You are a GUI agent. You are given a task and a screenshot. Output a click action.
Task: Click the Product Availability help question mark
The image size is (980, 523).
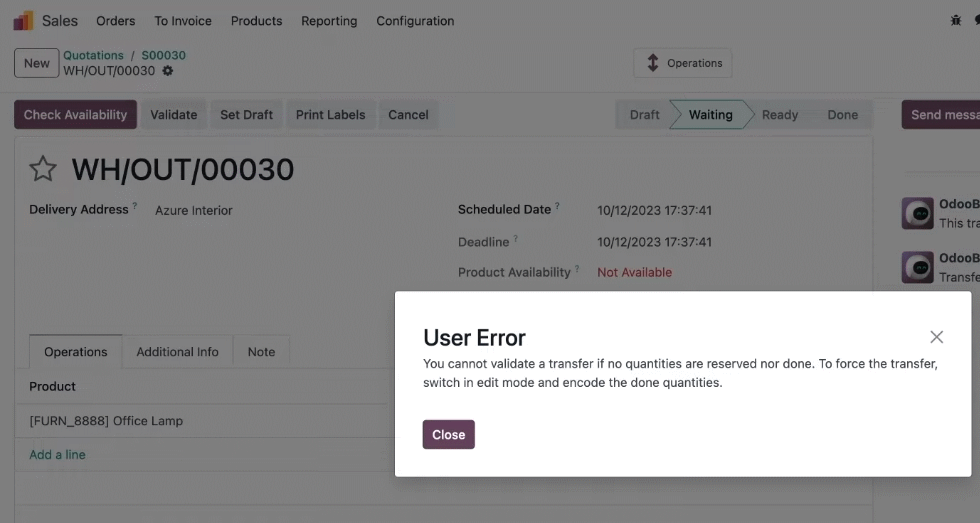[x=577, y=269]
